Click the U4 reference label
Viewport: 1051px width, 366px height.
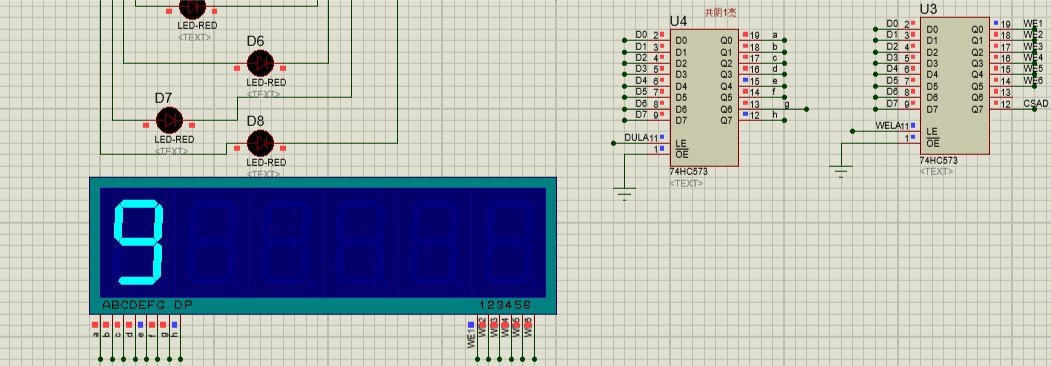[x=678, y=21]
